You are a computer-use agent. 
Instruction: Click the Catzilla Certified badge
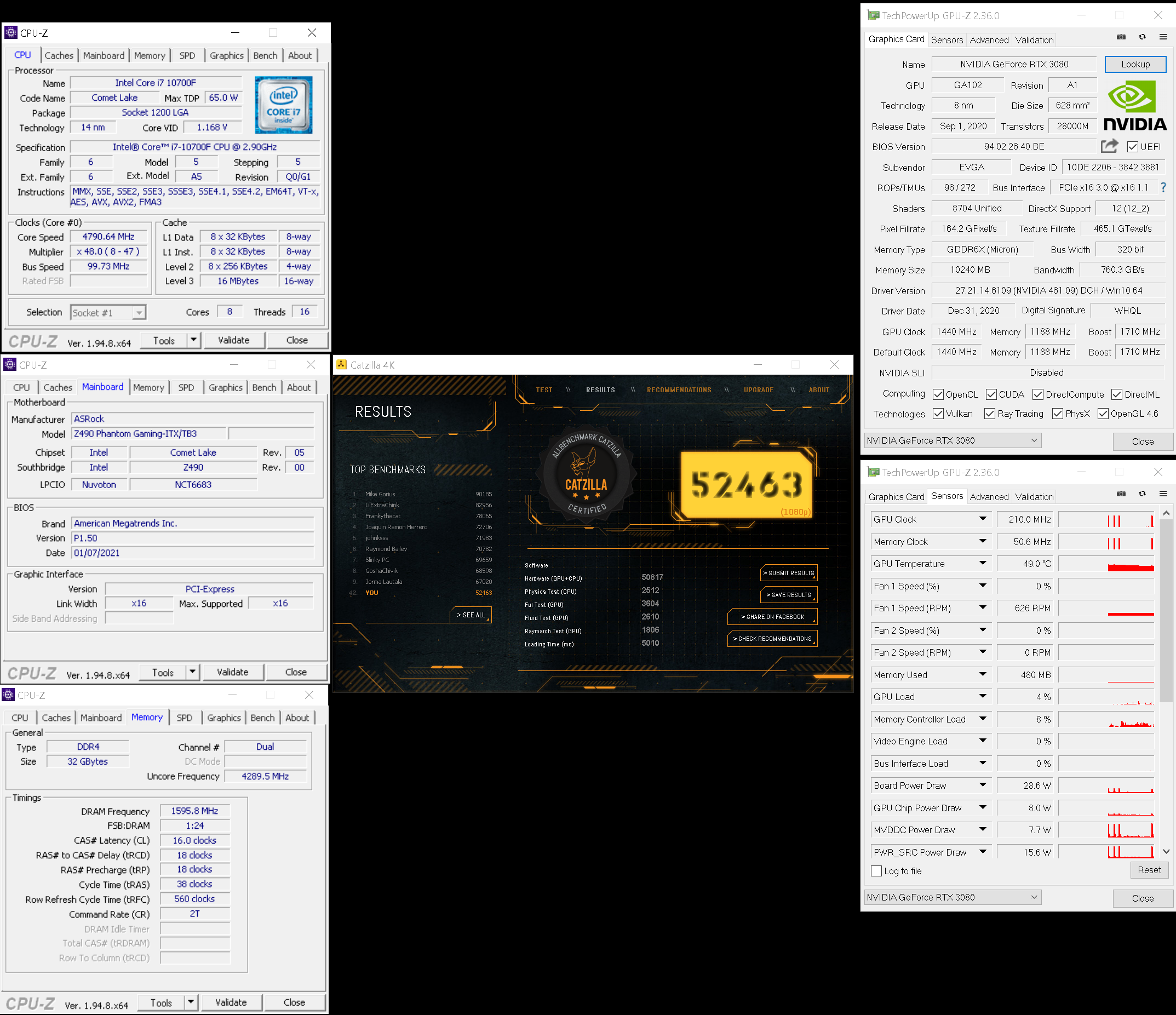586,474
